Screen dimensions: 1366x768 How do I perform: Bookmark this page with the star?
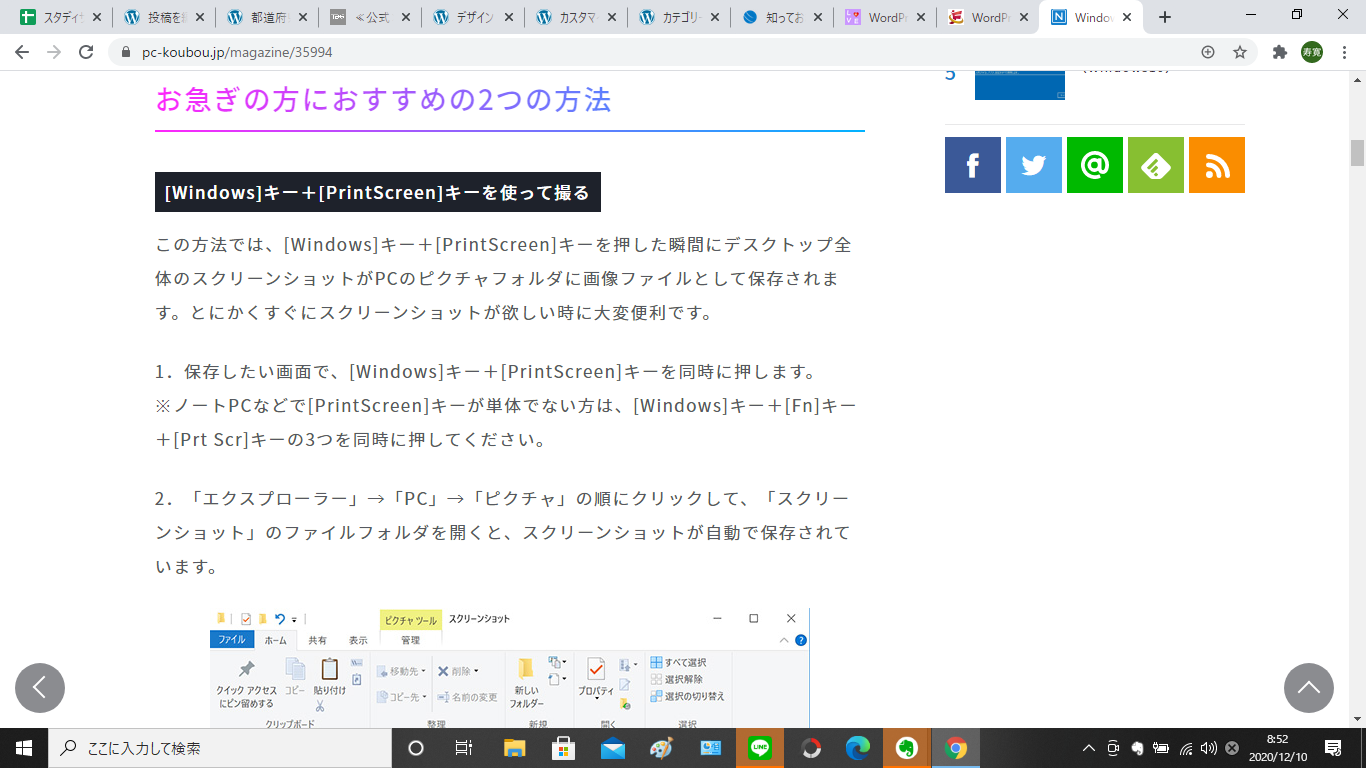point(1240,52)
